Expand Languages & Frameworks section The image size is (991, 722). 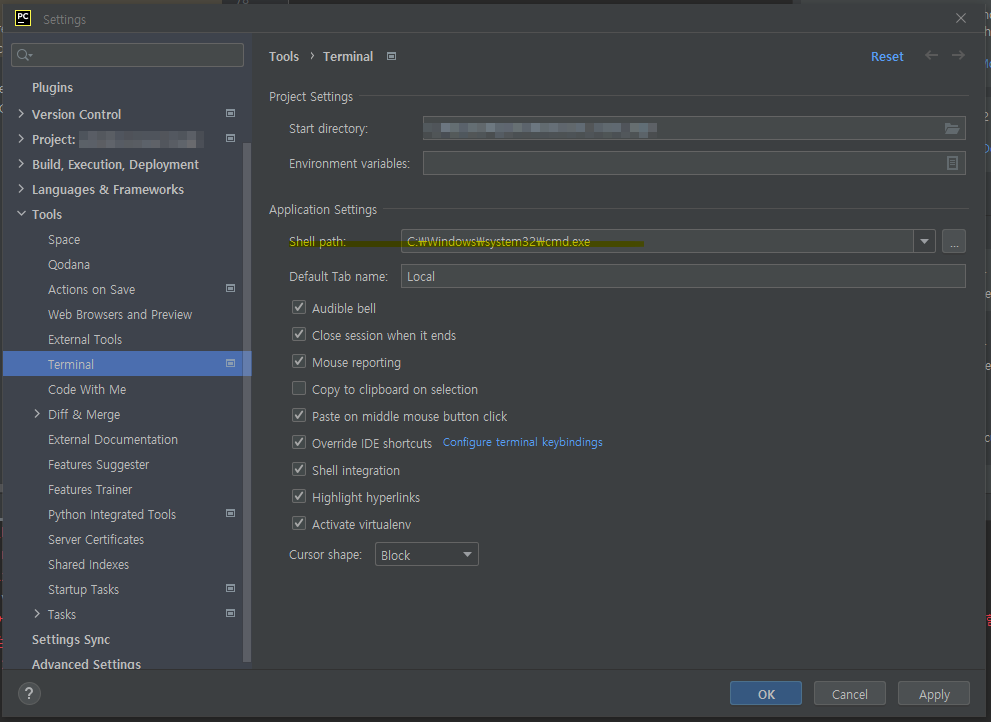click(21, 189)
